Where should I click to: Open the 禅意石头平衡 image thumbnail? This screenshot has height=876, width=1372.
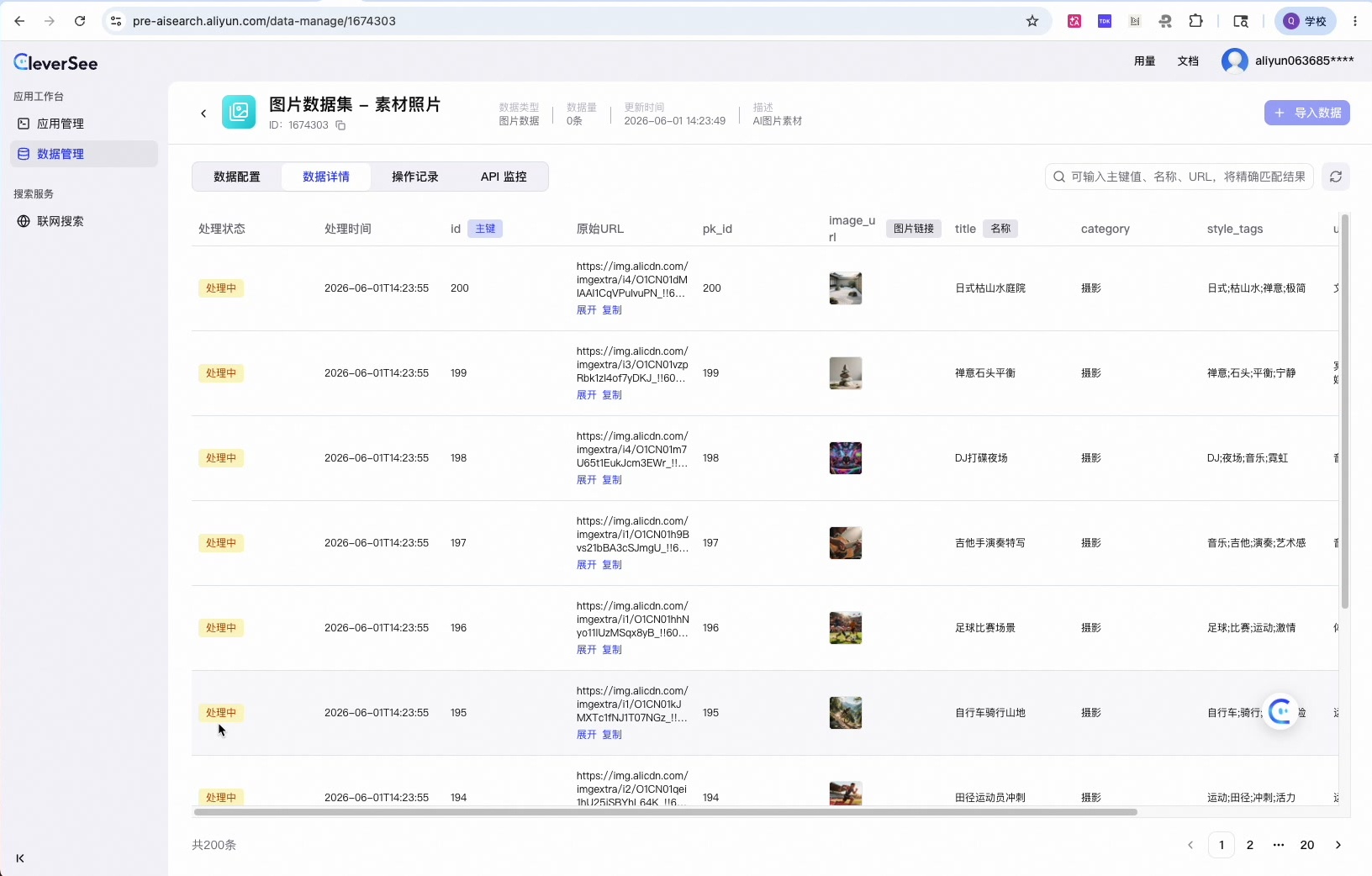[x=845, y=373]
